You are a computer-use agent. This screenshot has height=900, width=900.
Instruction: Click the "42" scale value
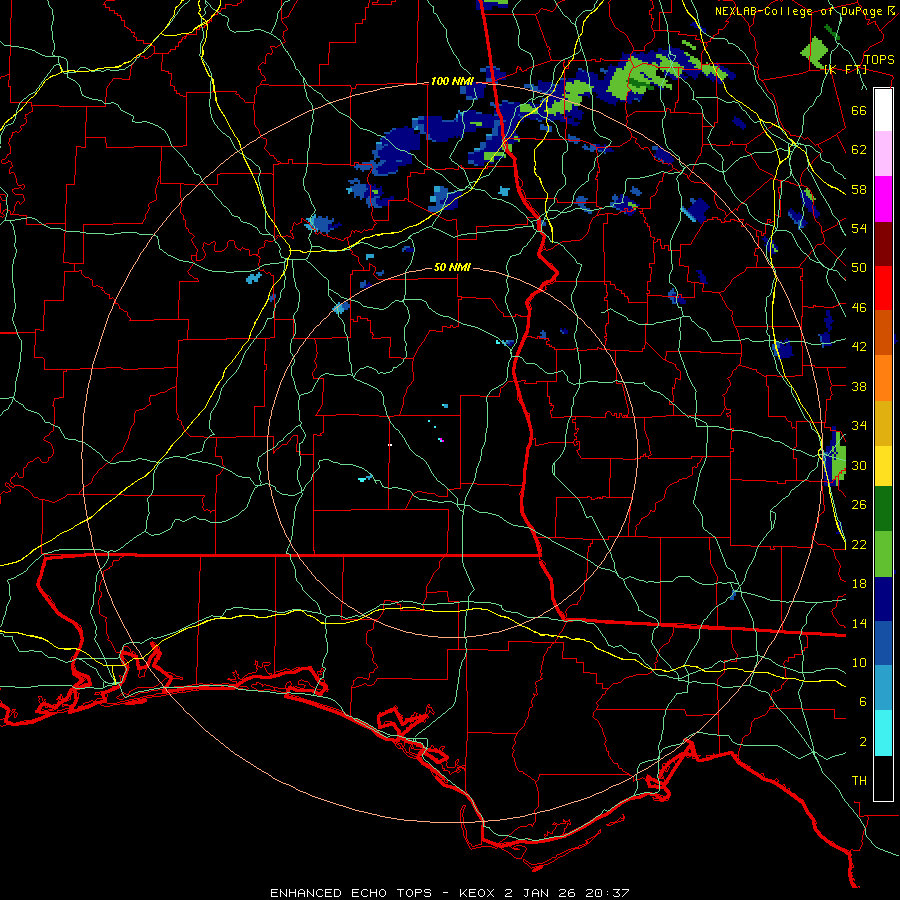859,347
